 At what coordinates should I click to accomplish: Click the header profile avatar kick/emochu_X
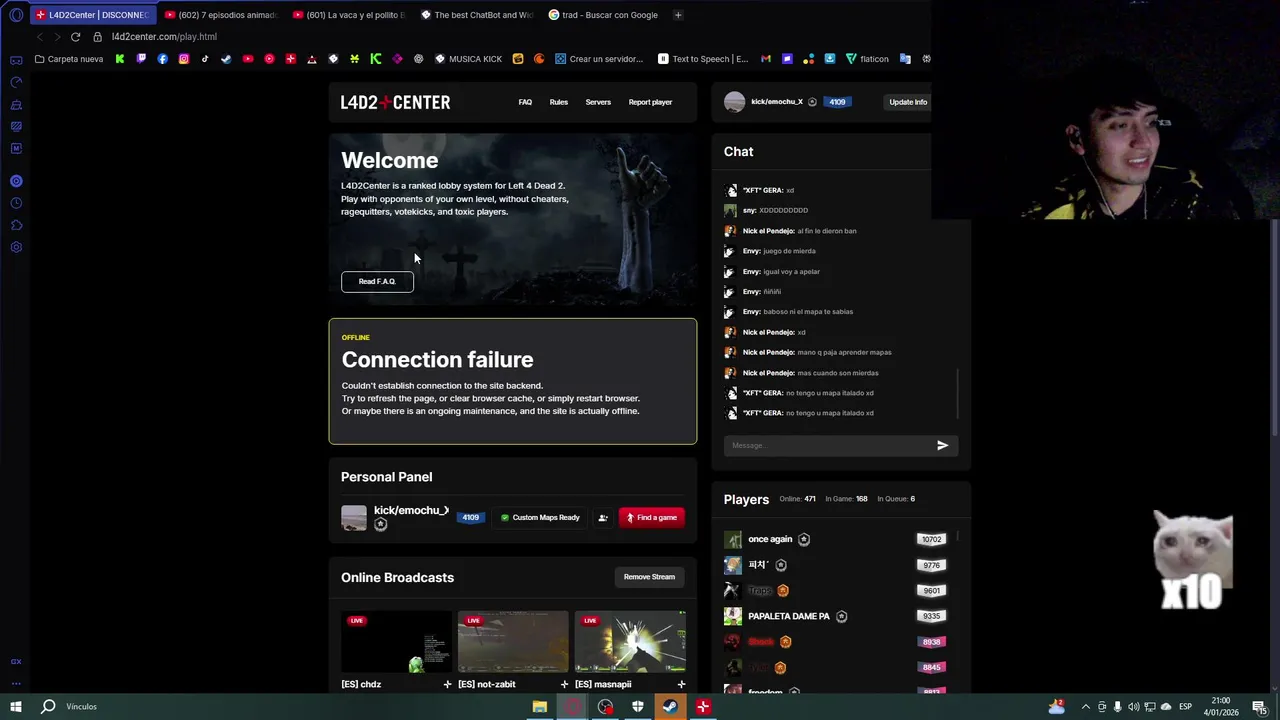(734, 102)
